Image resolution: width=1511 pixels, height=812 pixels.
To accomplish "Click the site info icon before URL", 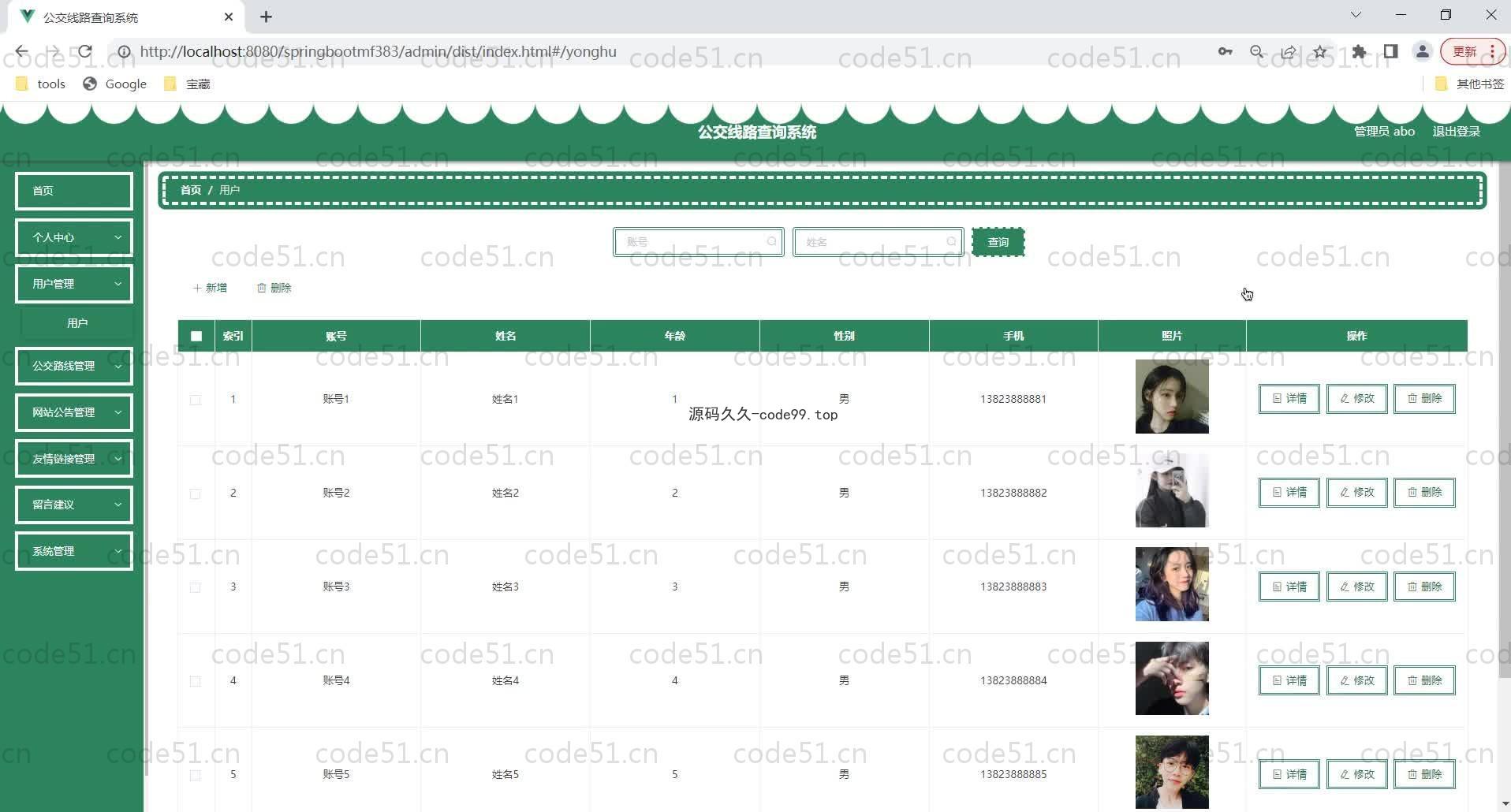I will (x=124, y=51).
